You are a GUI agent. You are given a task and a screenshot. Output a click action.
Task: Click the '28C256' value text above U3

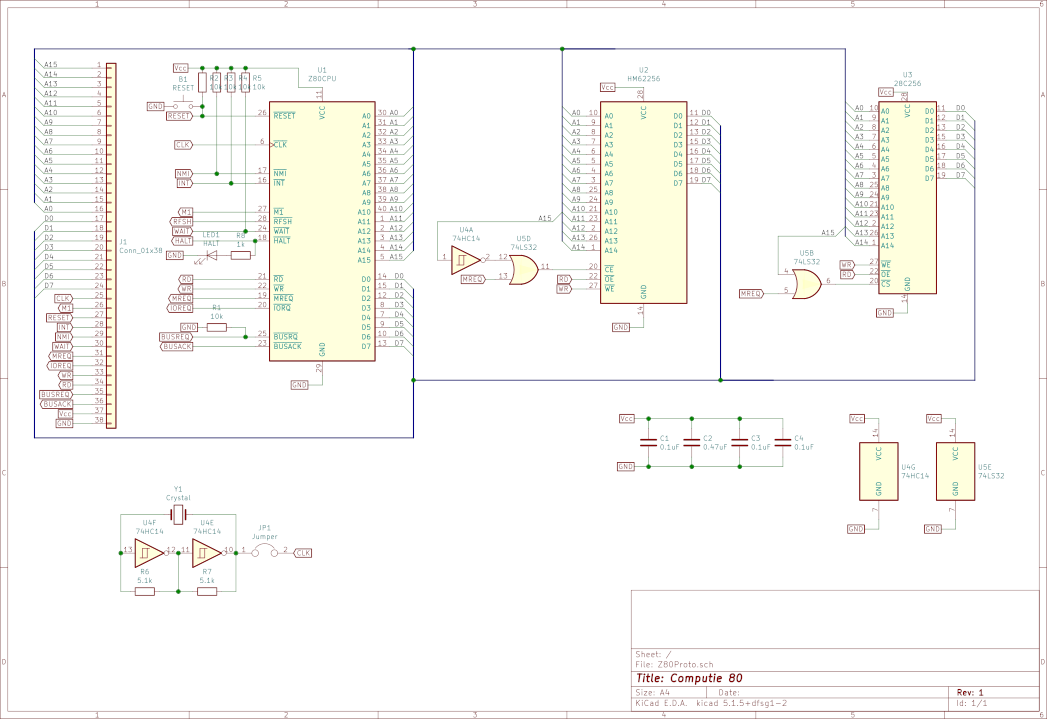tap(907, 84)
